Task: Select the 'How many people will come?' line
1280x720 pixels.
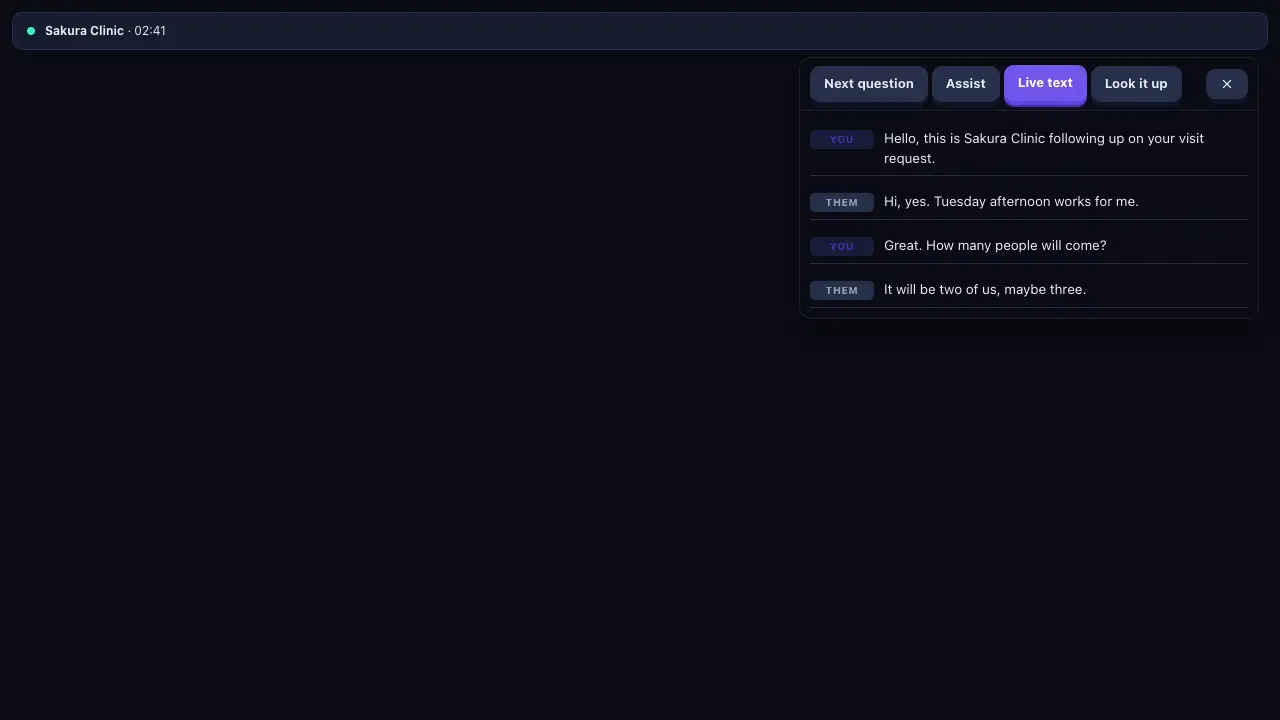Action: click(x=1029, y=246)
